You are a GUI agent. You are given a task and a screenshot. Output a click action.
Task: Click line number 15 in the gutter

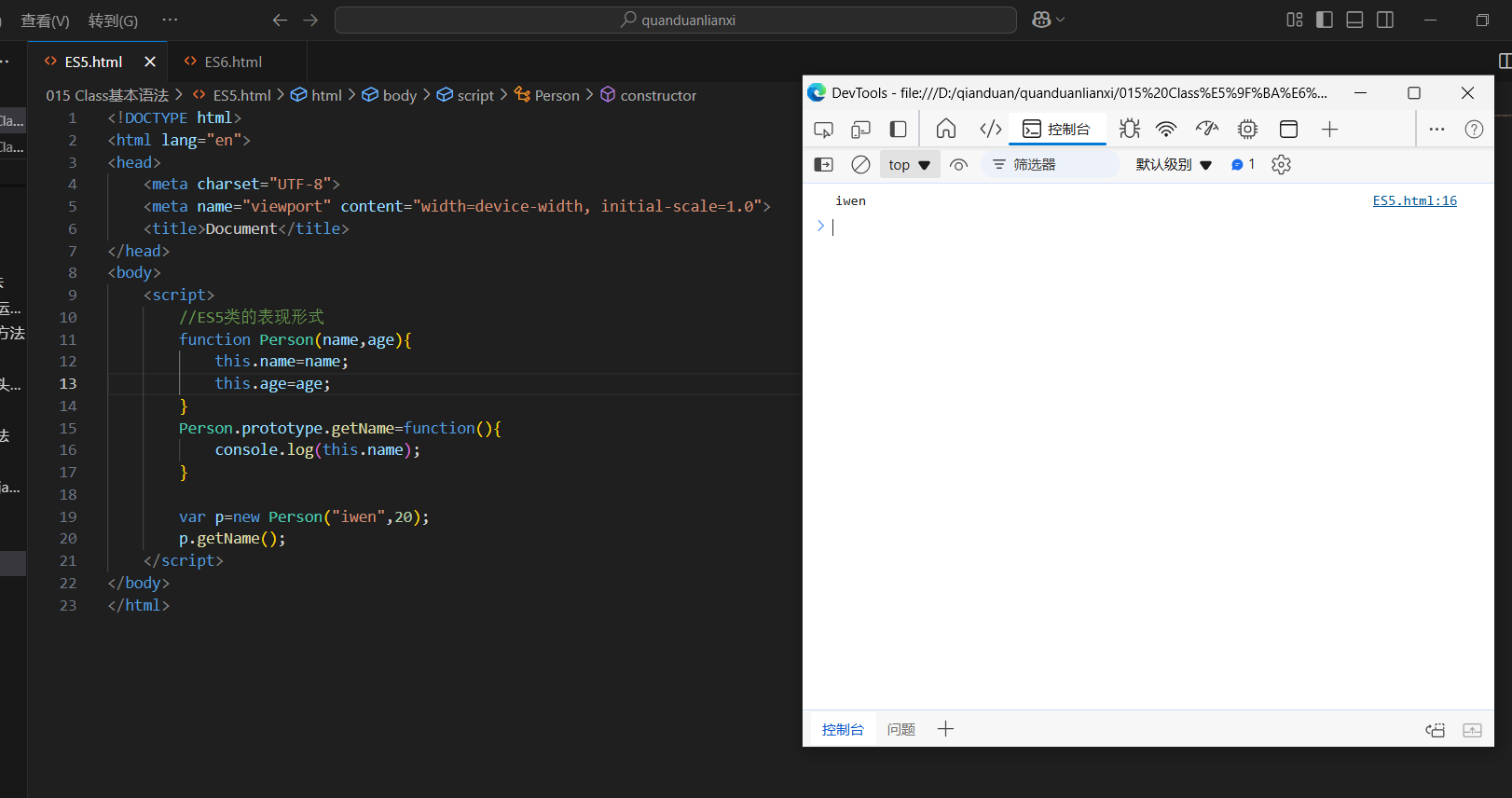coord(68,428)
